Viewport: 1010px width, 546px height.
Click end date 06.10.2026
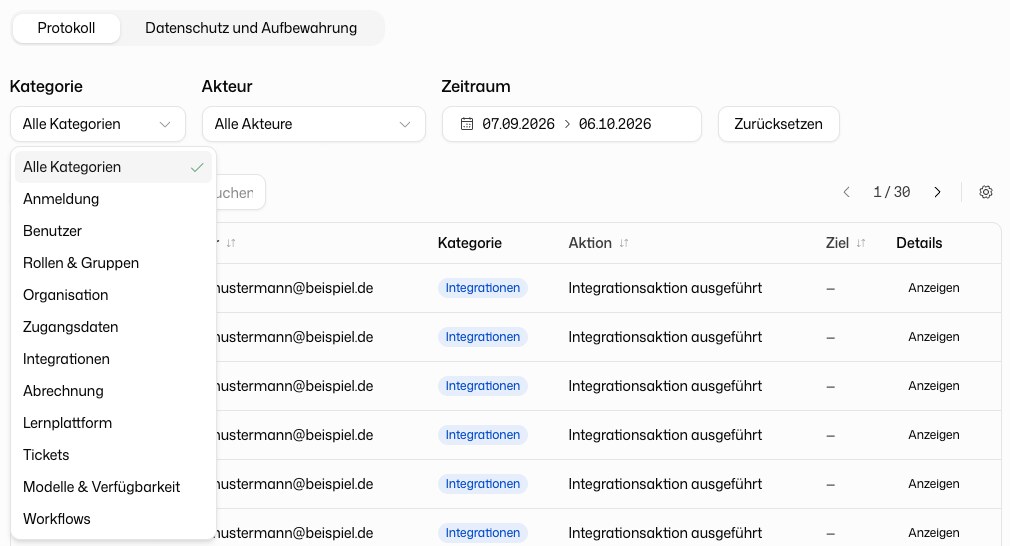615,124
